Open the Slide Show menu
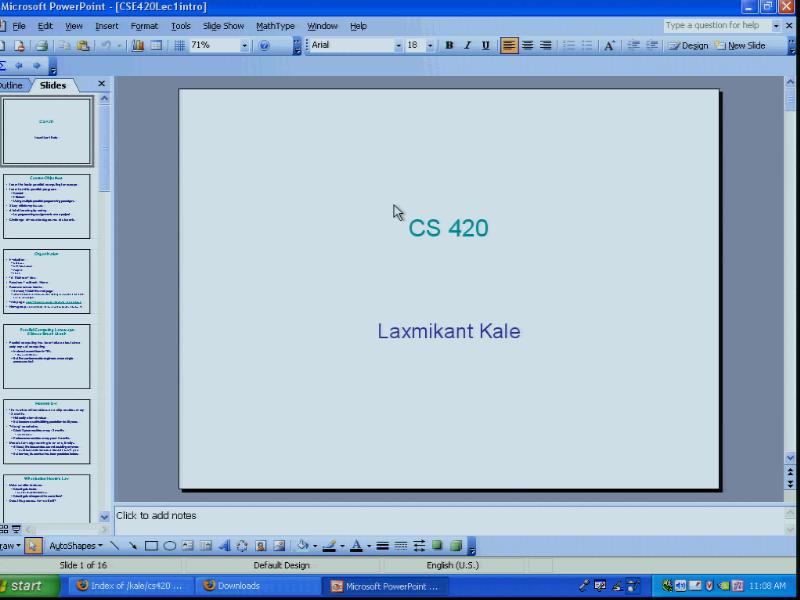 (x=223, y=26)
